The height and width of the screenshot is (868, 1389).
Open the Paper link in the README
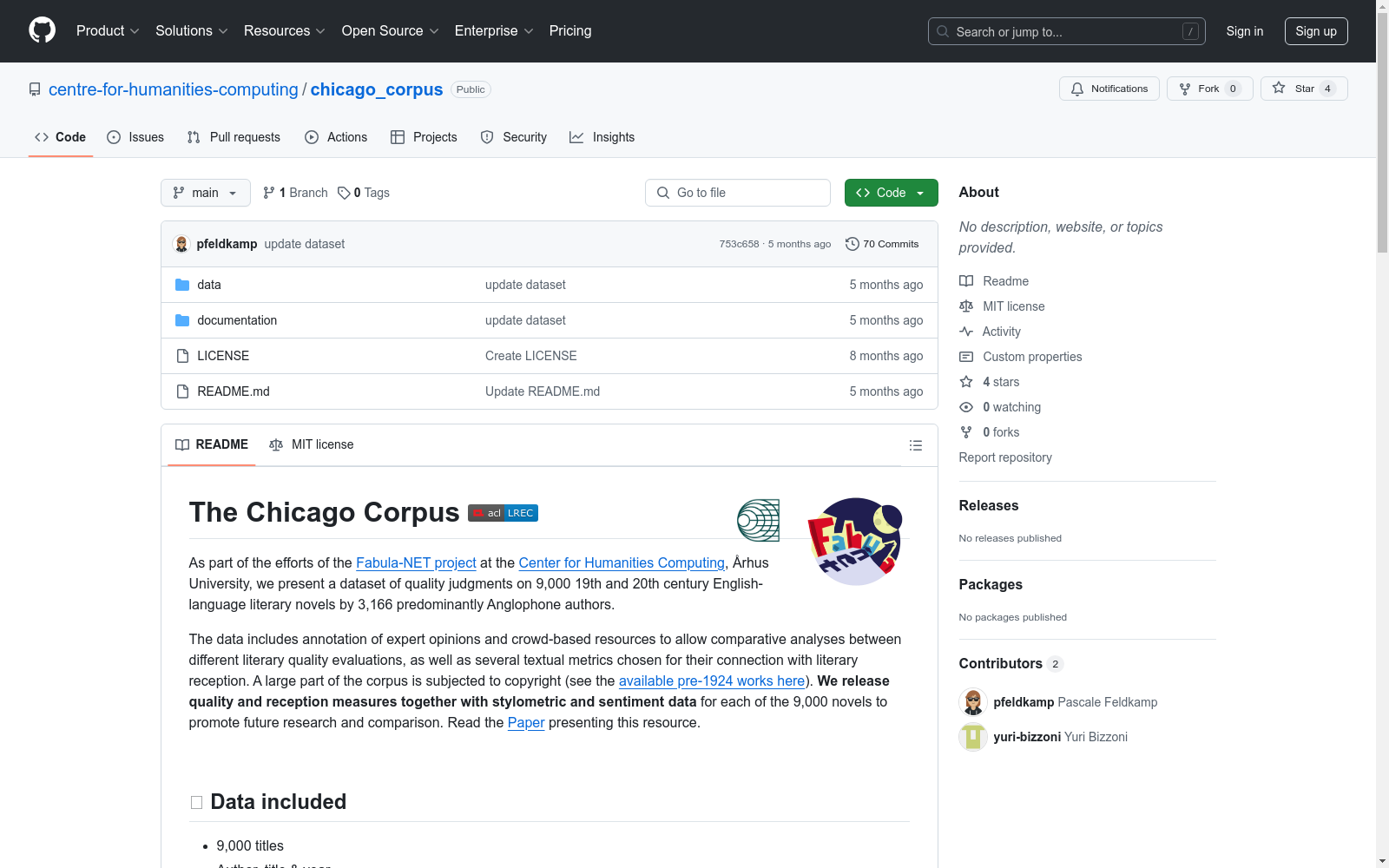[x=526, y=722]
